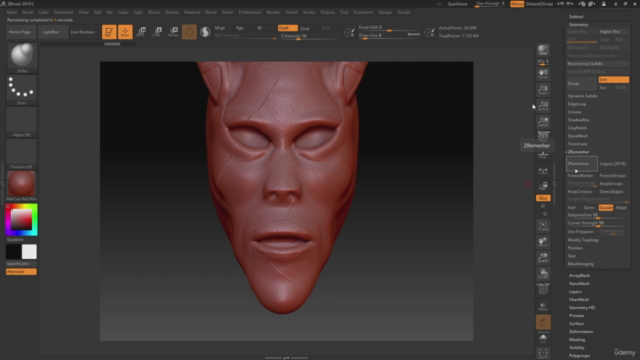
Task: Toggle the Rgb channel button
Action: pyautogui.click(x=240, y=28)
